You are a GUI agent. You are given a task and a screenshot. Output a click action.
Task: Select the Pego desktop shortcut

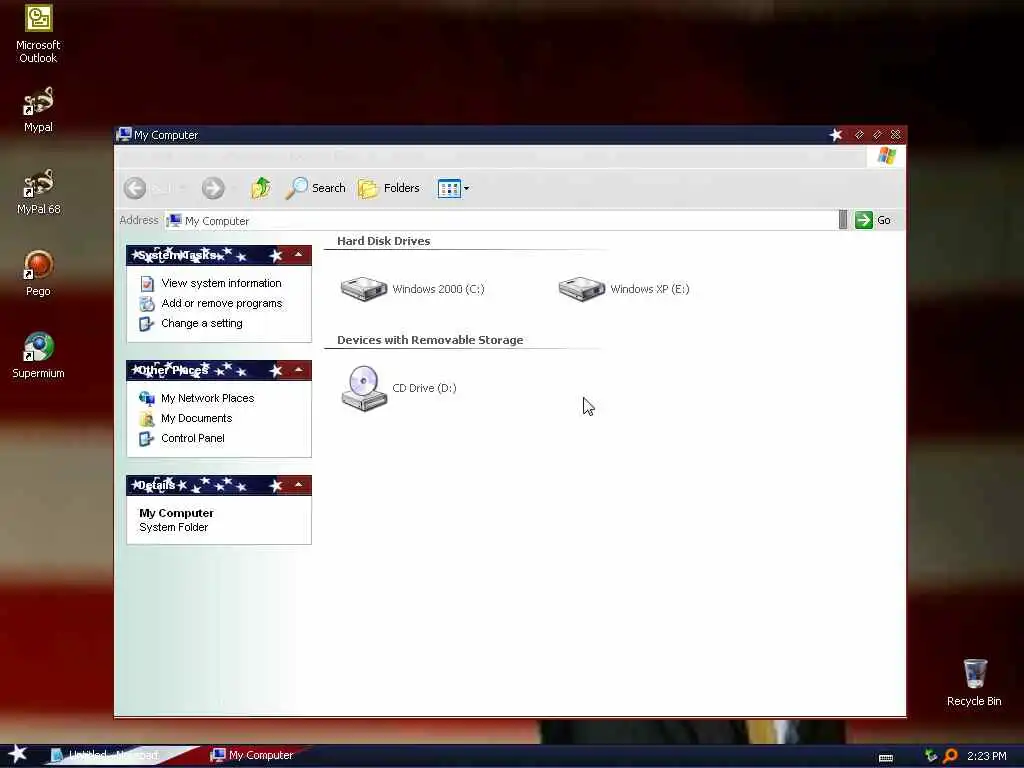38,274
